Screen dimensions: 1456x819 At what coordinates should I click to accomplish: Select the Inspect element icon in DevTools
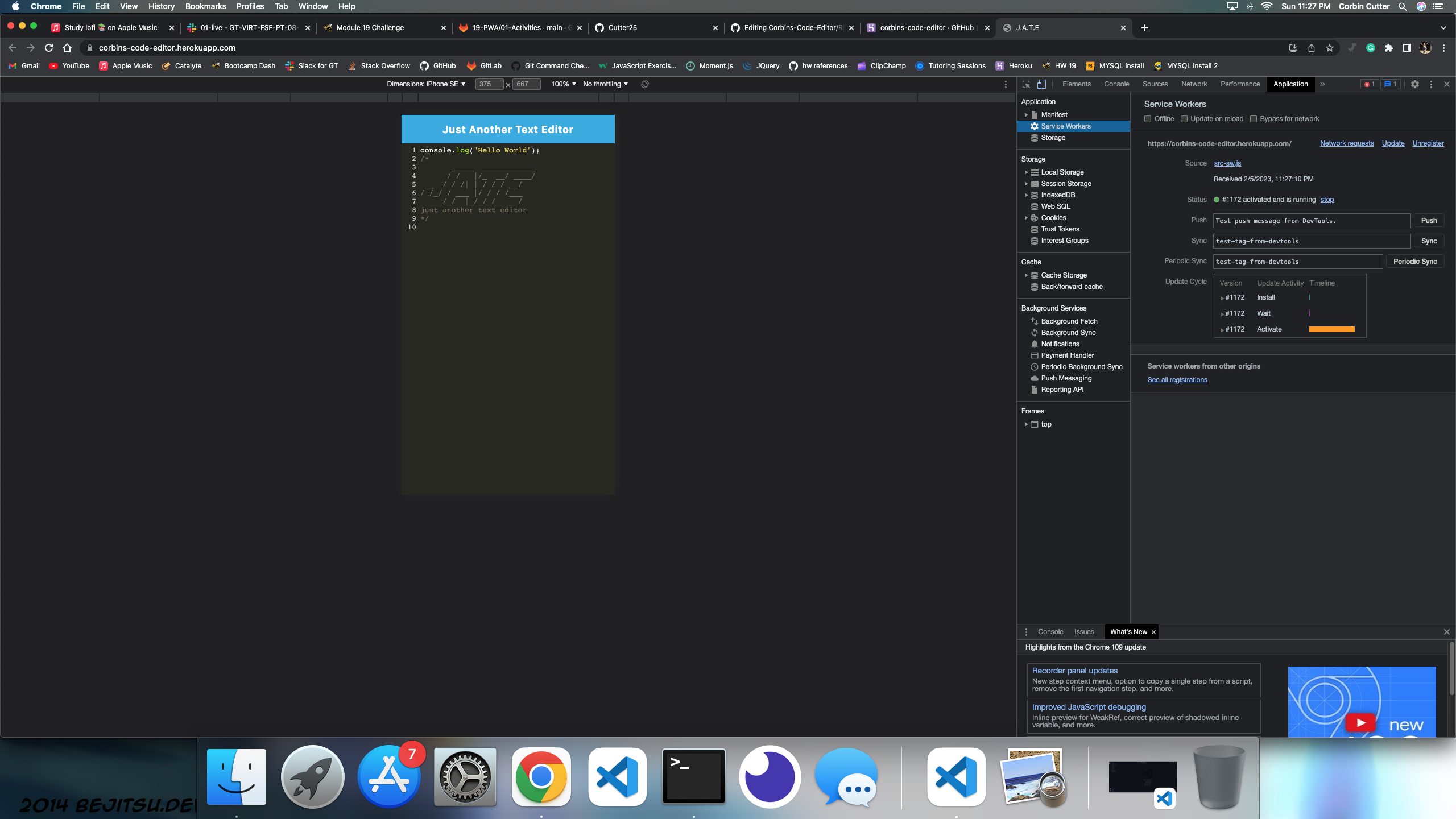coord(1025,84)
